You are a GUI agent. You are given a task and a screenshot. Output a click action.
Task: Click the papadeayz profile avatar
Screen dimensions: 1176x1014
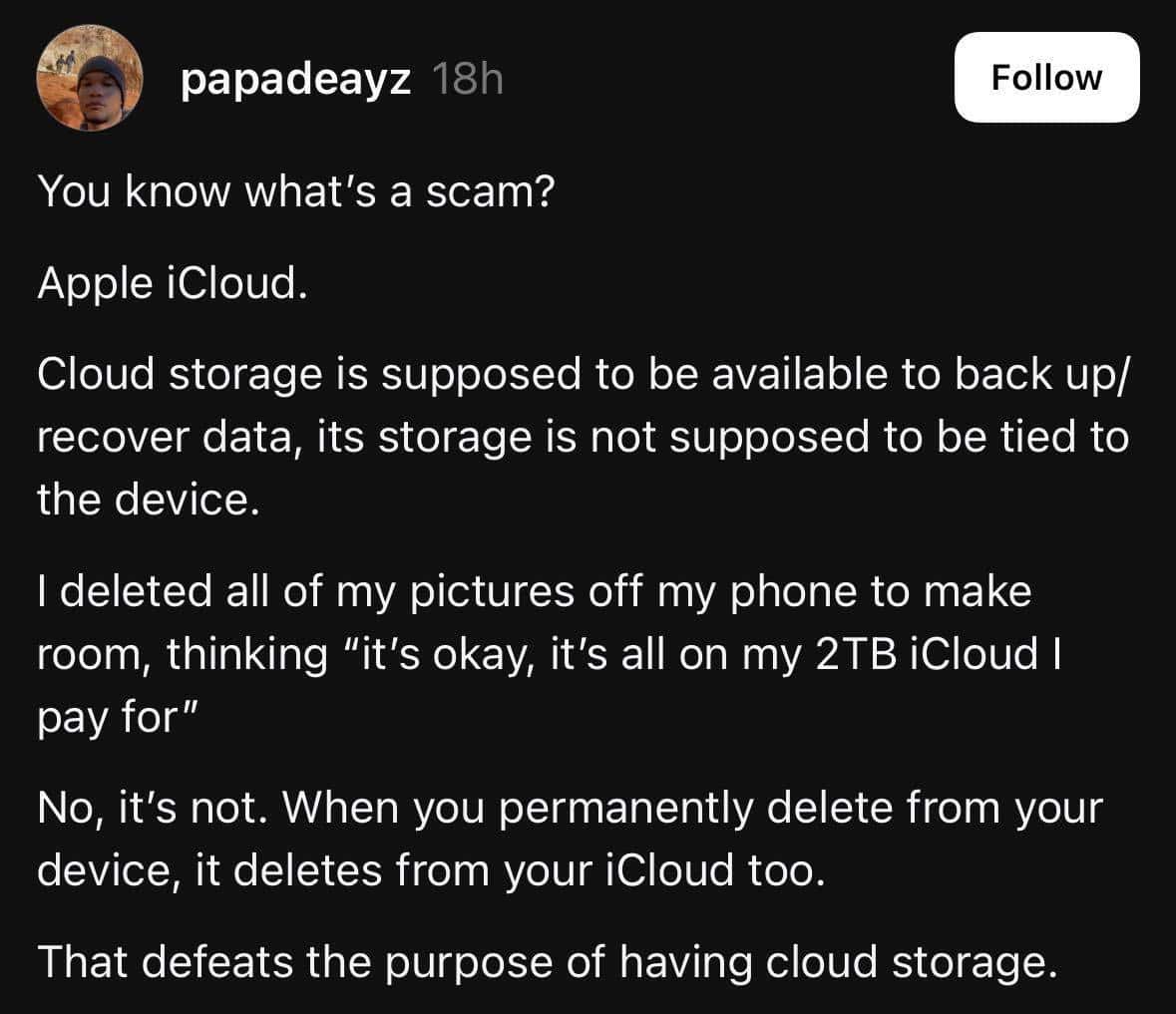(91, 78)
